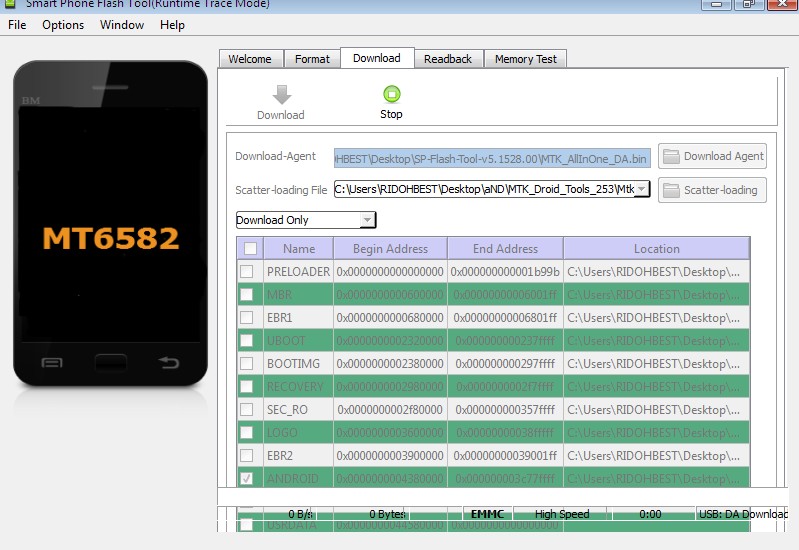This screenshot has height=550, width=799.
Task: Click the green Stop icon
Action: (x=391, y=94)
